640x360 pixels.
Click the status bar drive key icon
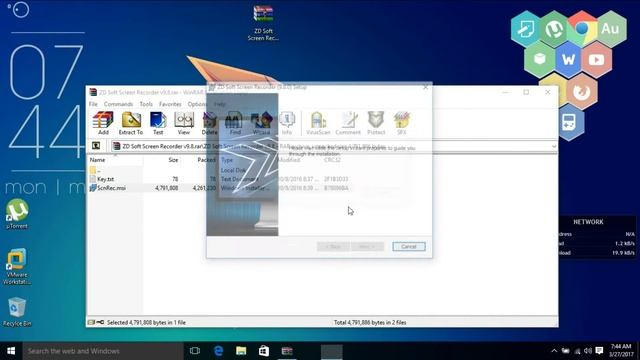(96, 322)
